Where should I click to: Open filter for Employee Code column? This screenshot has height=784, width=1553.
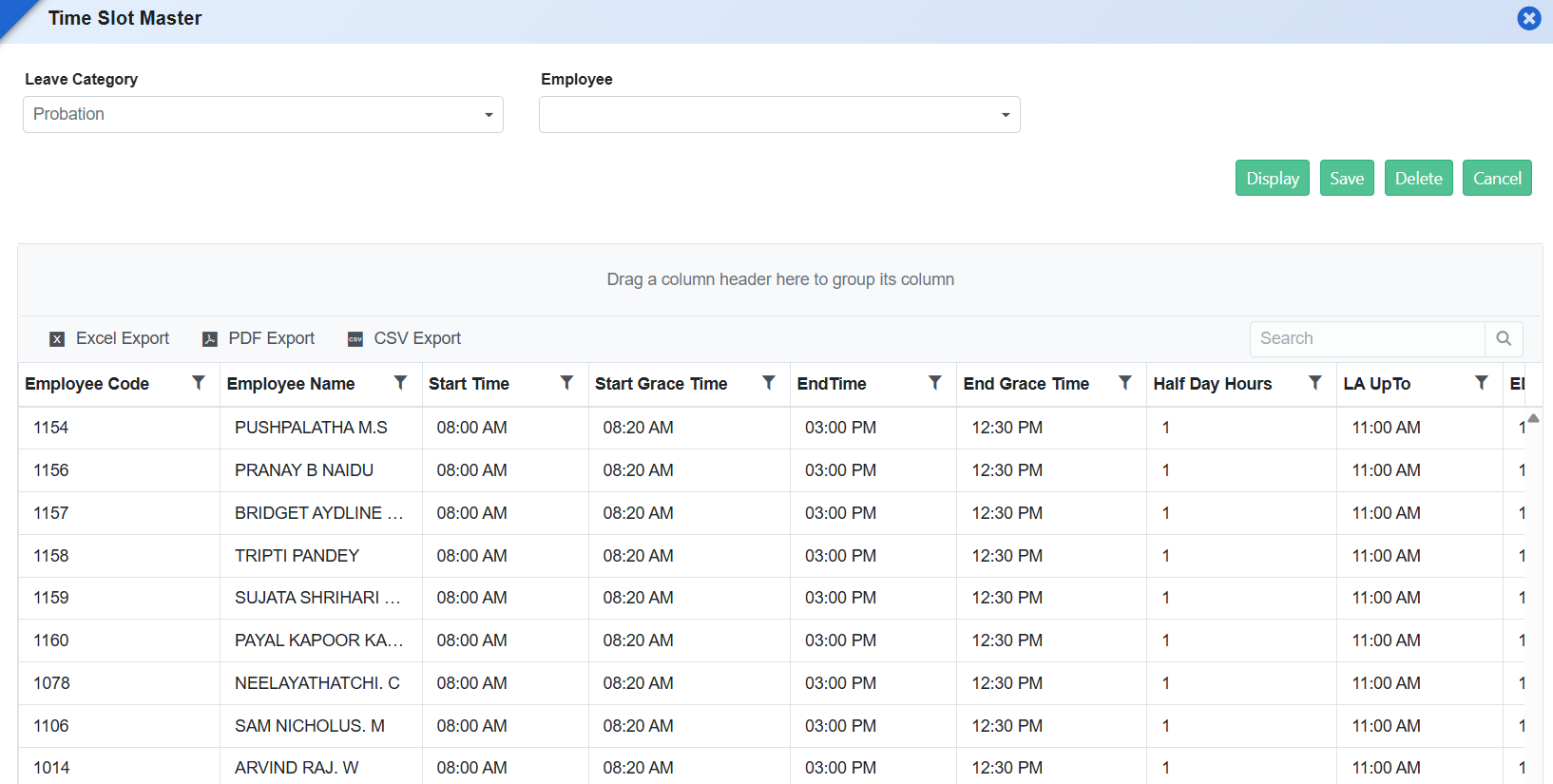pyautogui.click(x=199, y=383)
